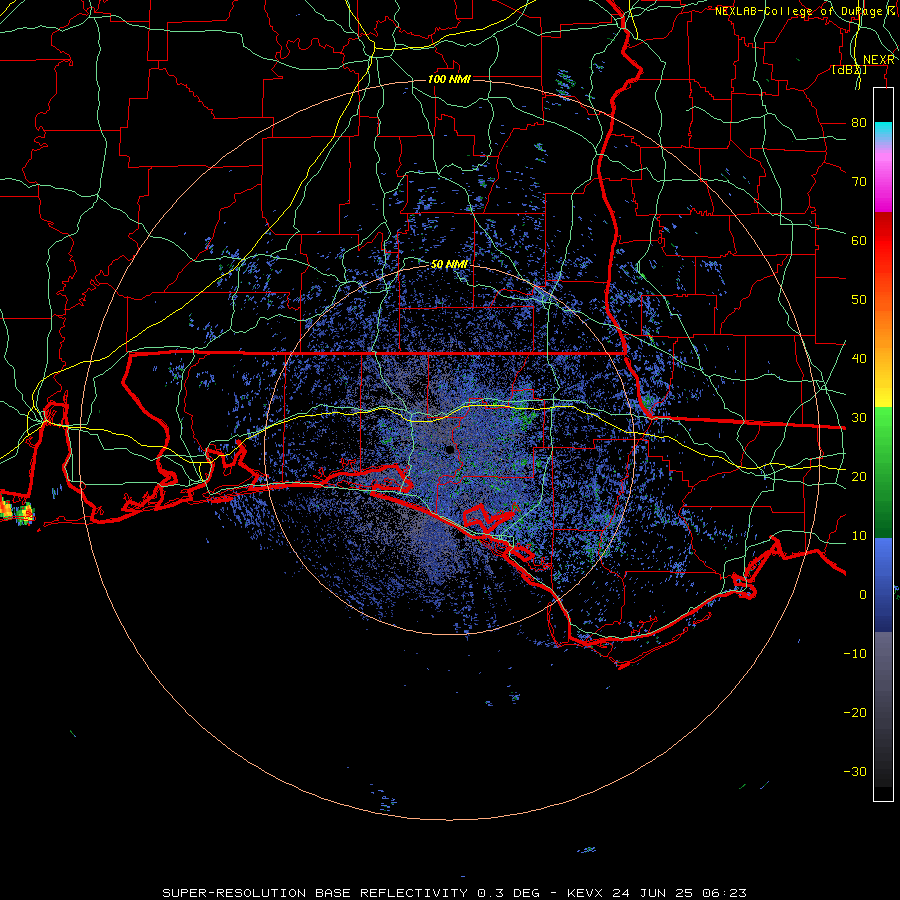
Task: Click the -20 value on the dBZ scale
Action: pyautogui.click(x=855, y=713)
